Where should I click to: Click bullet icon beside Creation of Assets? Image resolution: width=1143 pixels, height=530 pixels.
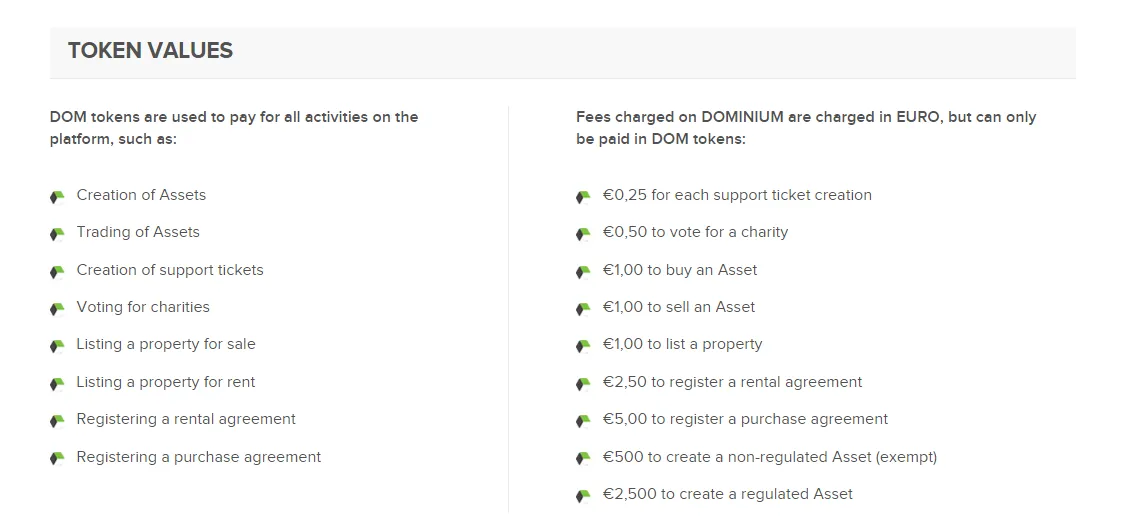tap(58, 197)
